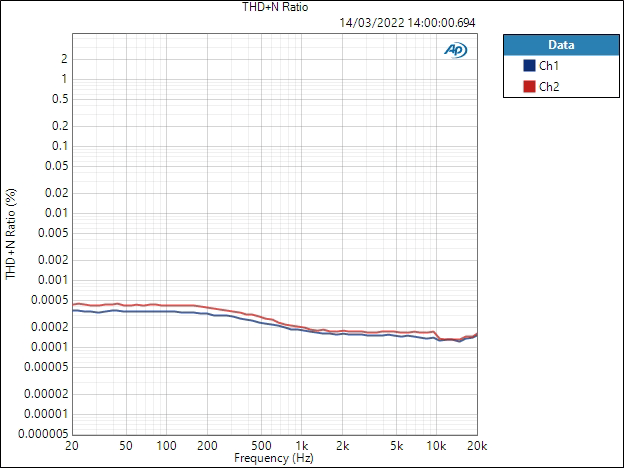Click the 100 tick on frequency axis
Image resolution: width=624 pixels, height=468 pixels.
coord(166,445)
